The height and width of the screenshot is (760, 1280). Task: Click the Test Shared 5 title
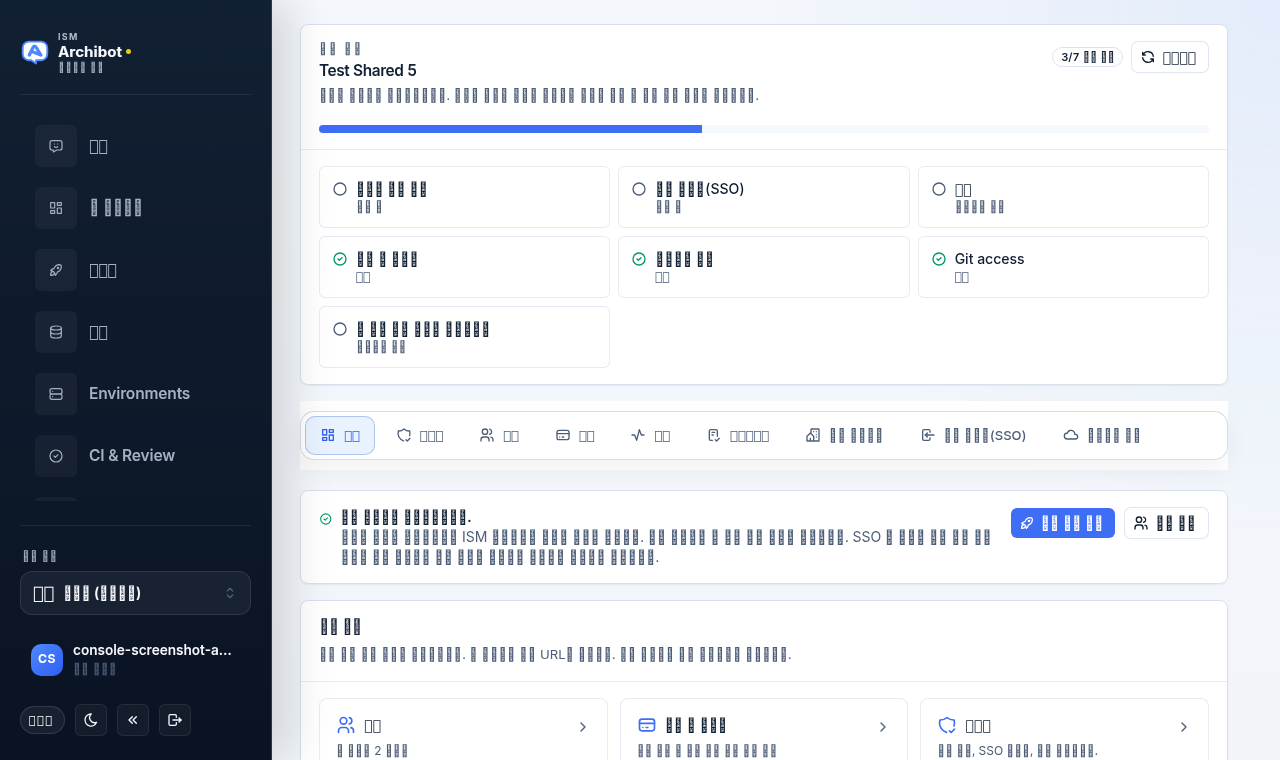[368, 70]
